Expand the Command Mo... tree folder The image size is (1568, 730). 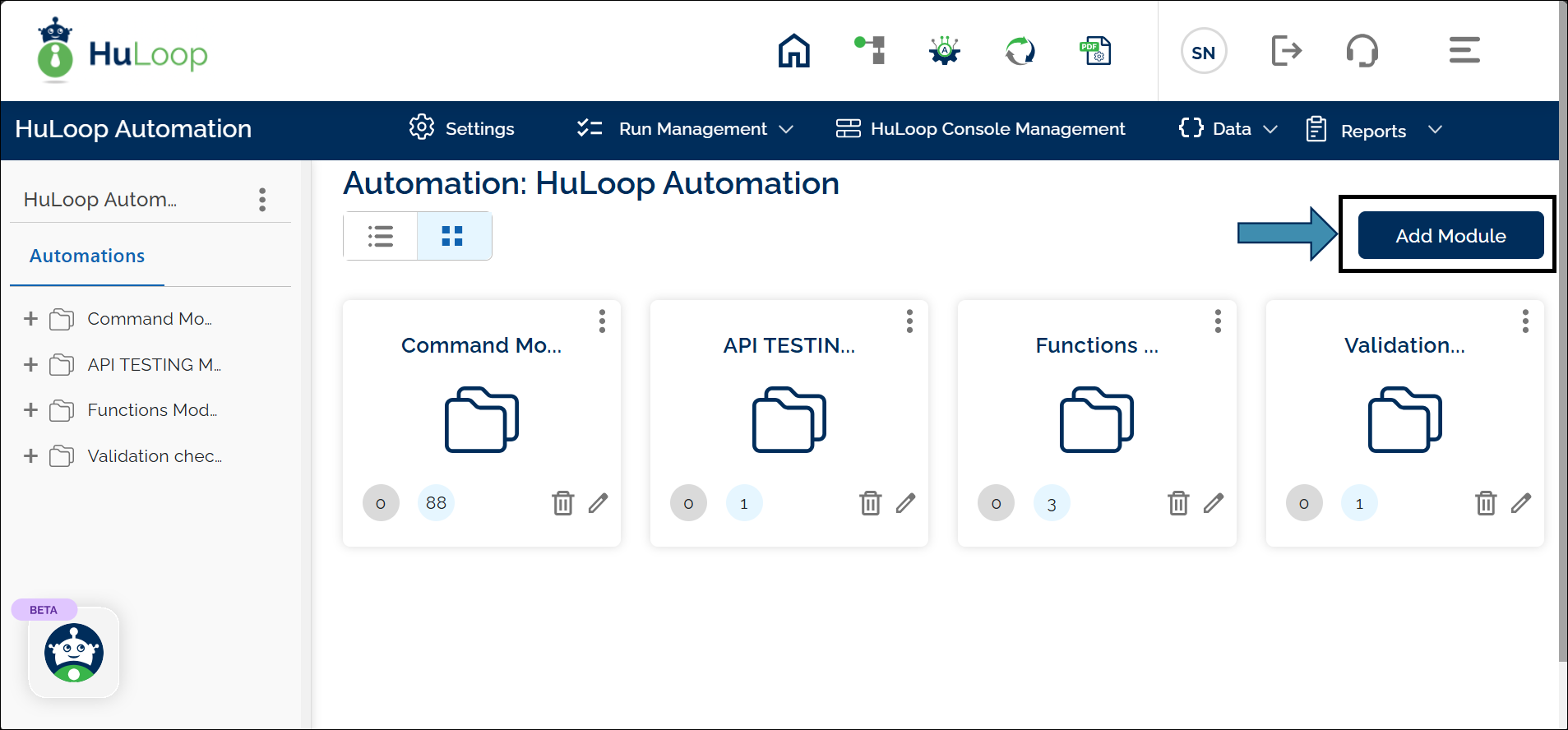pyautogui.click(x=31, y=318)
